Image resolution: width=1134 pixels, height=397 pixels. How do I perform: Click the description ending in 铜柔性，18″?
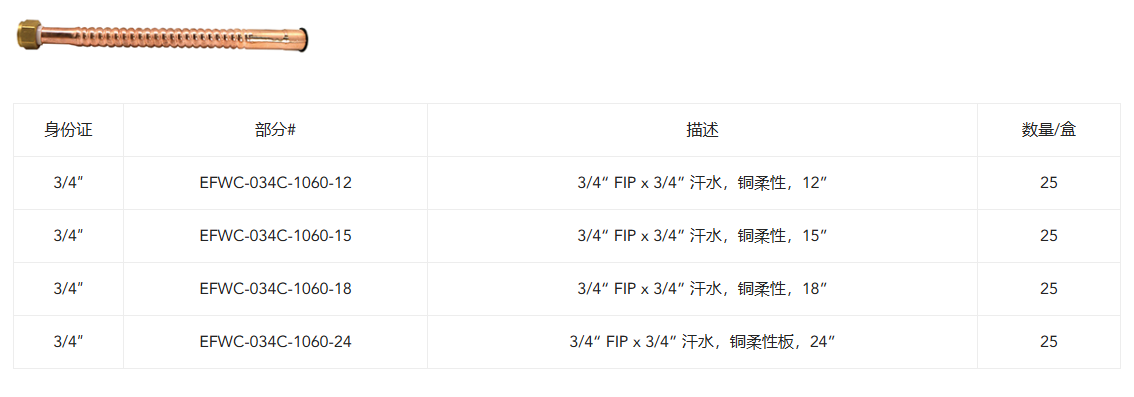(x=702, y=289)
